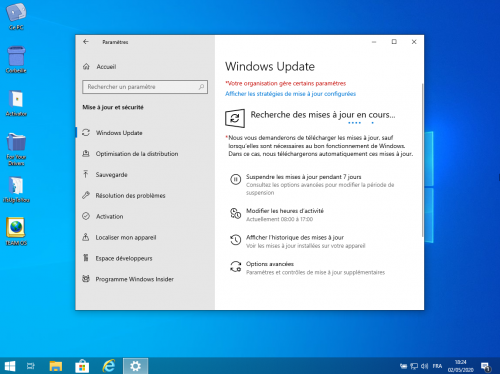Click the Rechercher un paramètre search field
This screenshot has height=374, width=500.
point(145,87)
